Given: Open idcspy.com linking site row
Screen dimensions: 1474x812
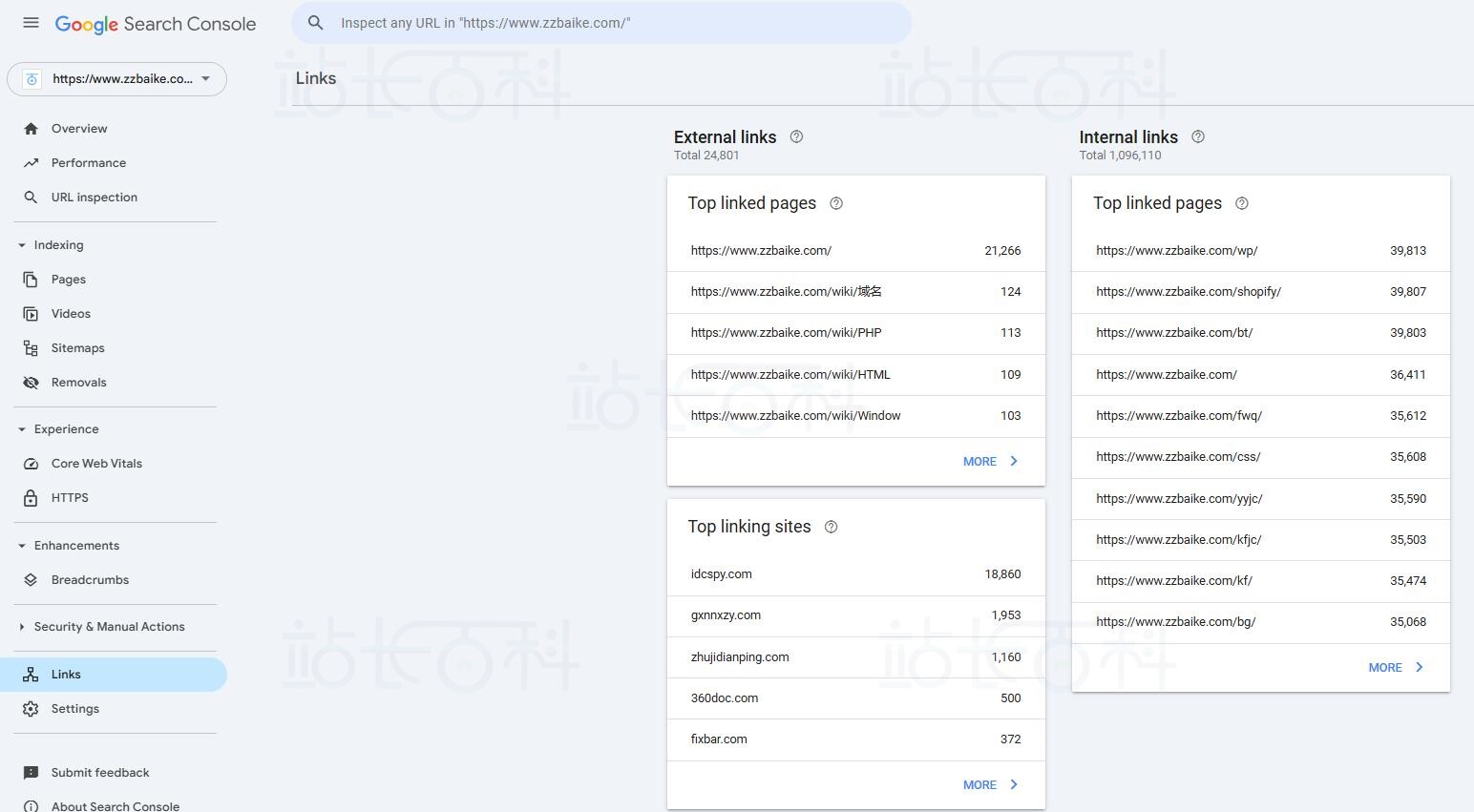Looking at the screenshot, I should coord(856,574).
